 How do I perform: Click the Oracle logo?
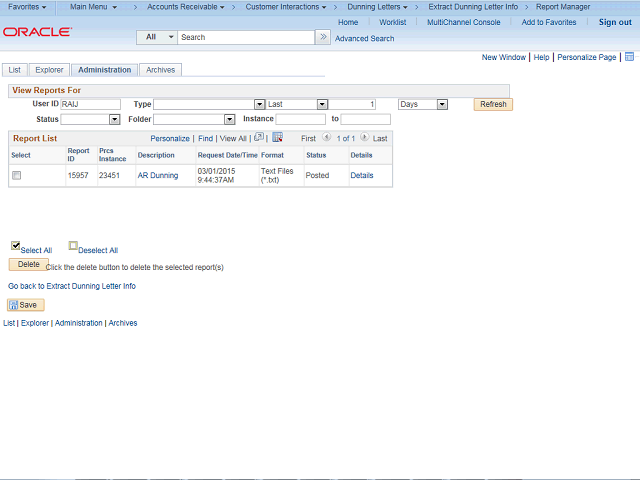[x=37, y=32]
